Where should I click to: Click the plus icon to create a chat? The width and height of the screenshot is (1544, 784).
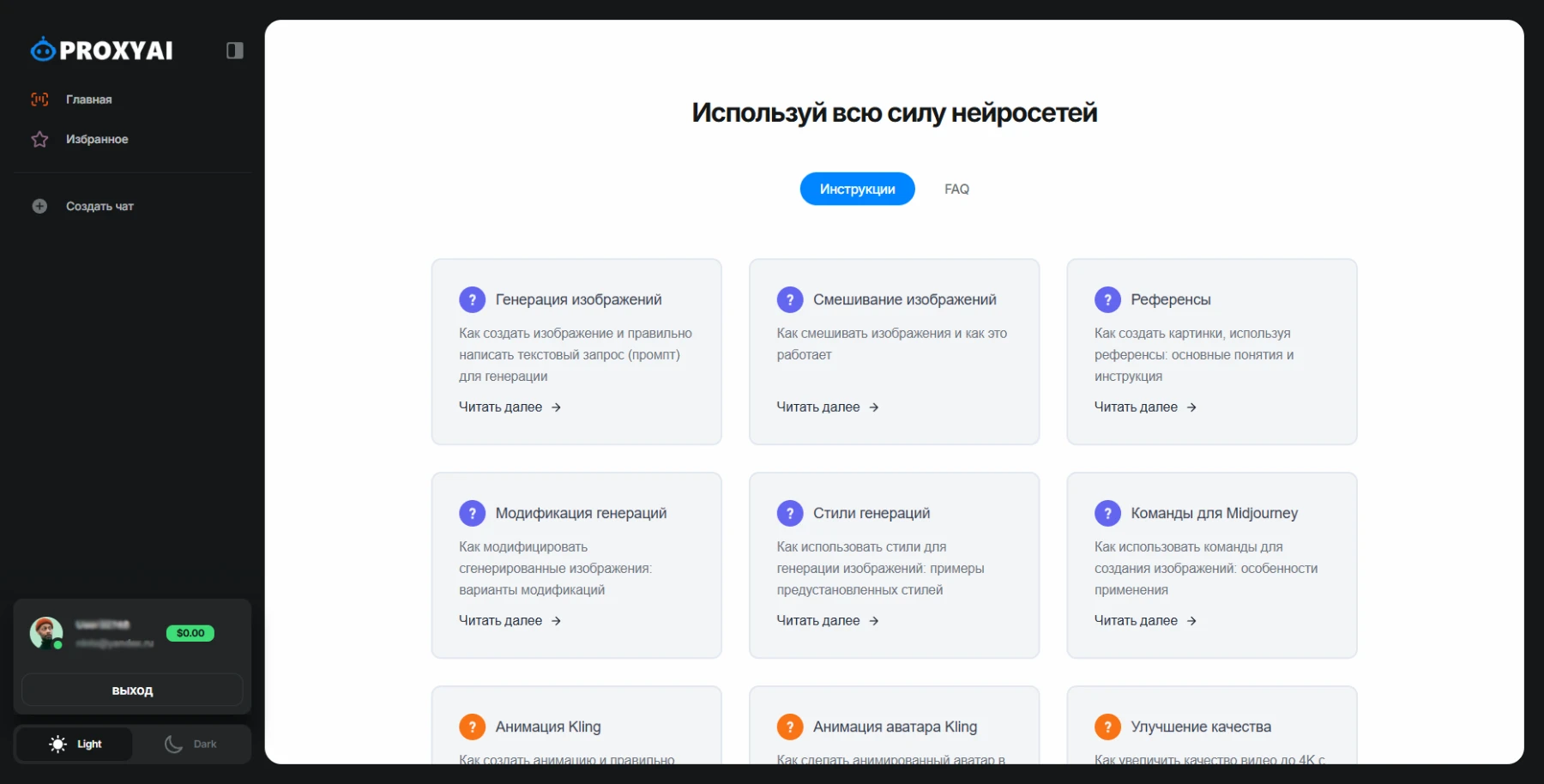click(39, 206)
